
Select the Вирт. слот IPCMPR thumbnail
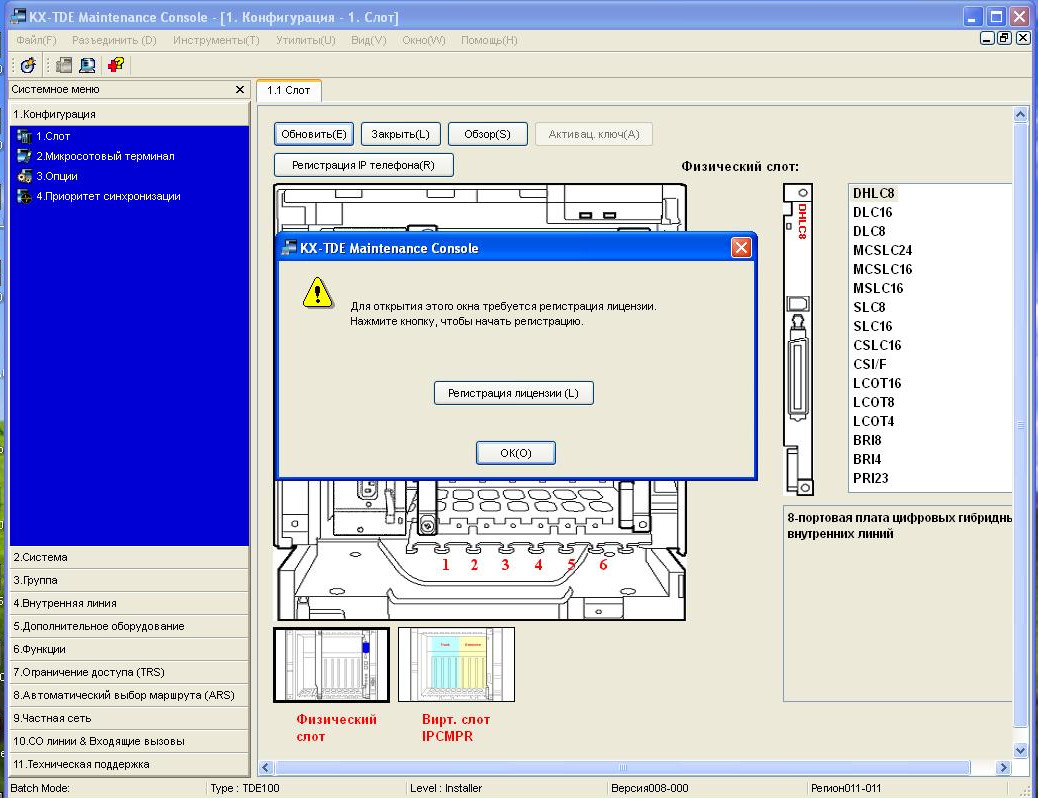pyautogui.click(x=456, y=665)
